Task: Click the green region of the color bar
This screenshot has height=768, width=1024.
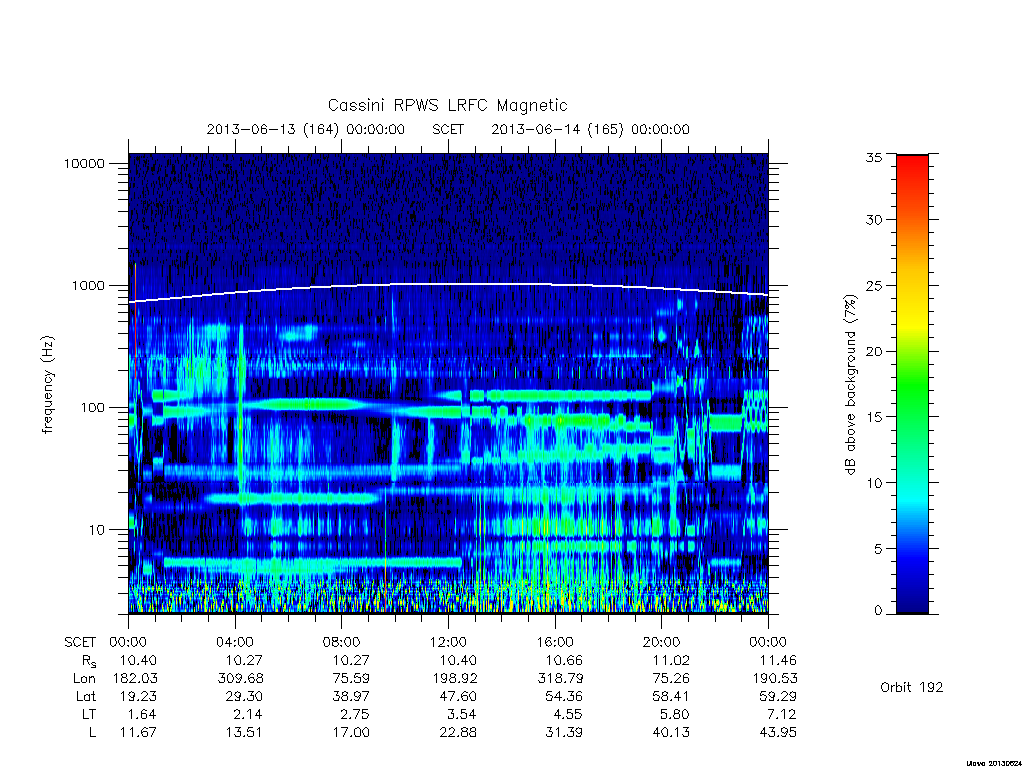Action: [912, 385]
